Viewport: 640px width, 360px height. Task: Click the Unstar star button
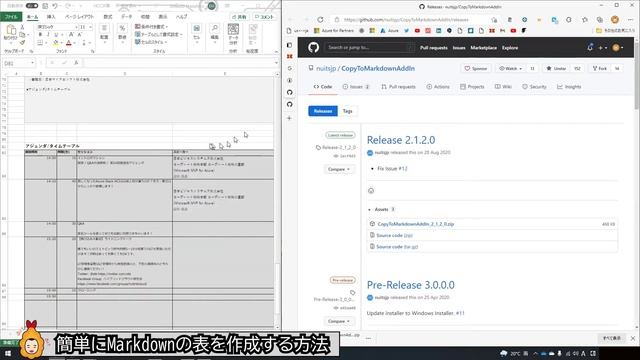tap(556, 69)
